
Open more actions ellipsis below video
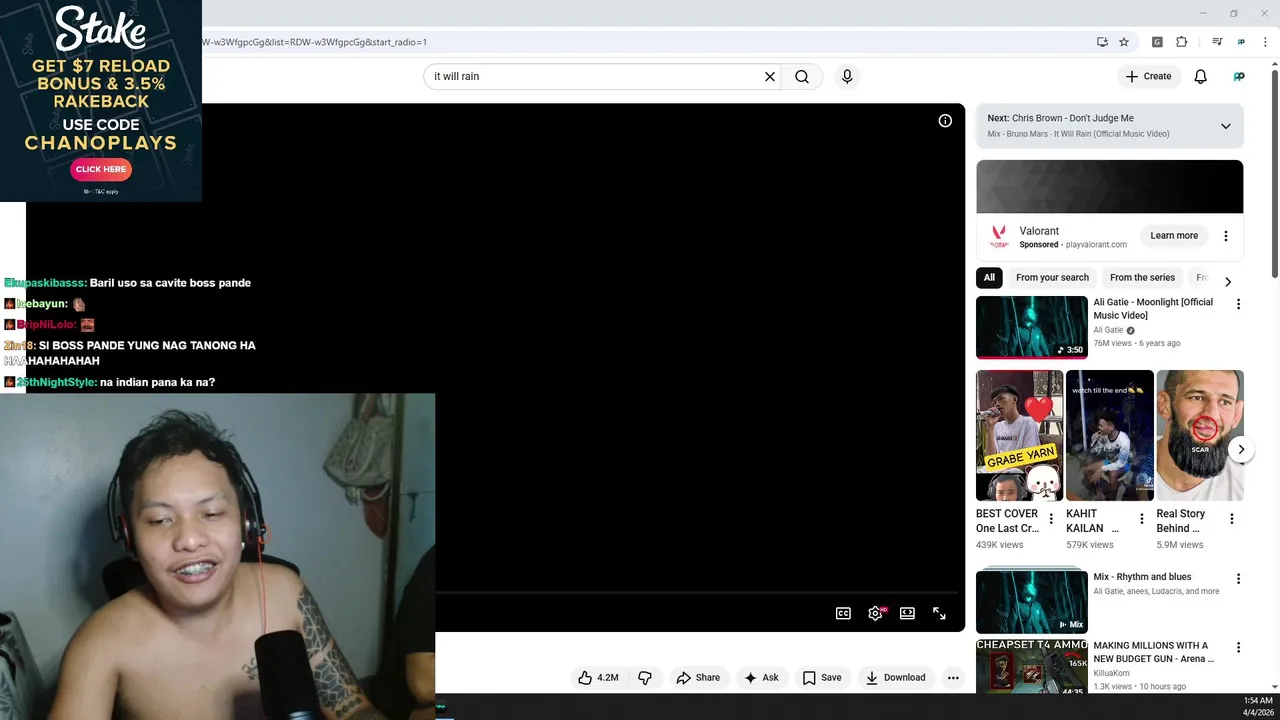coord(953,677)
